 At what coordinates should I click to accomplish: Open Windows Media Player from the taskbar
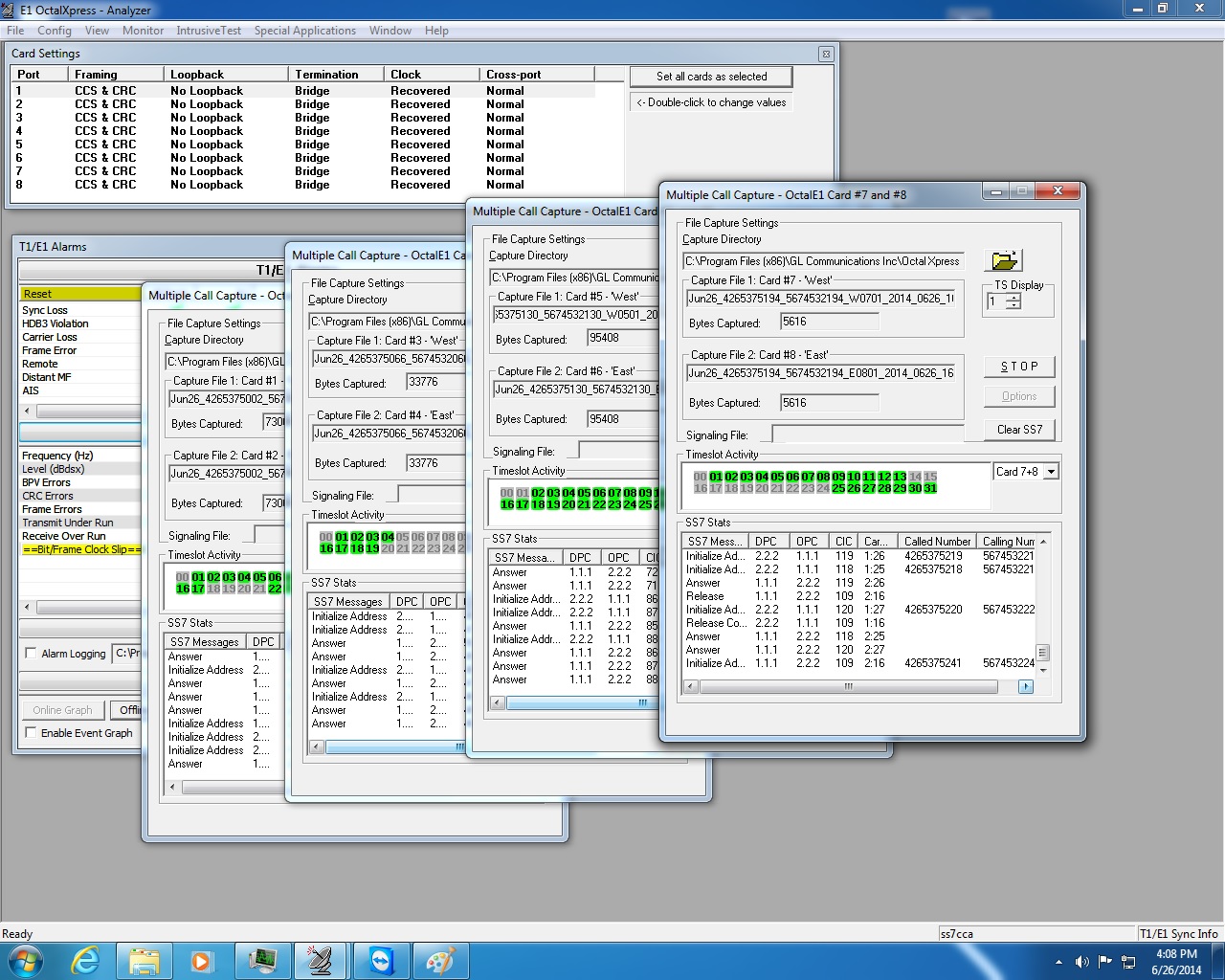point(201,960)
